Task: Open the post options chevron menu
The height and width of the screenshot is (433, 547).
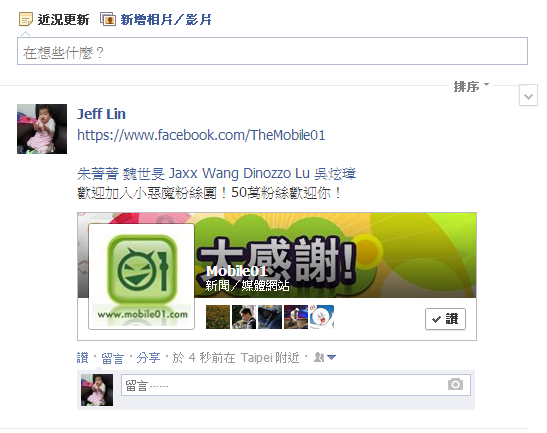Action: [x=528, y=95]
